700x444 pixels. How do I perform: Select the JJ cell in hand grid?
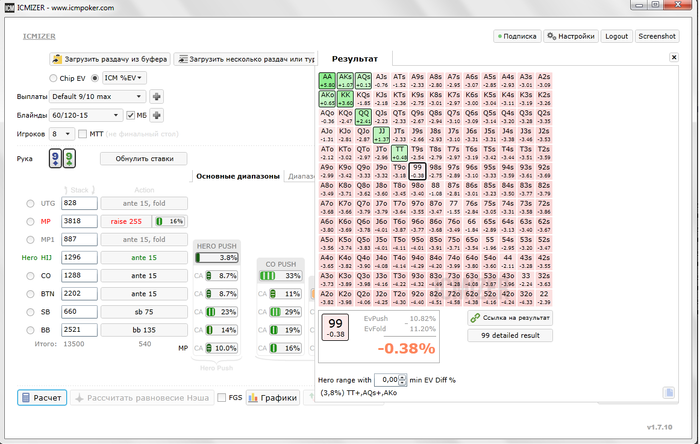click(381, 135)
